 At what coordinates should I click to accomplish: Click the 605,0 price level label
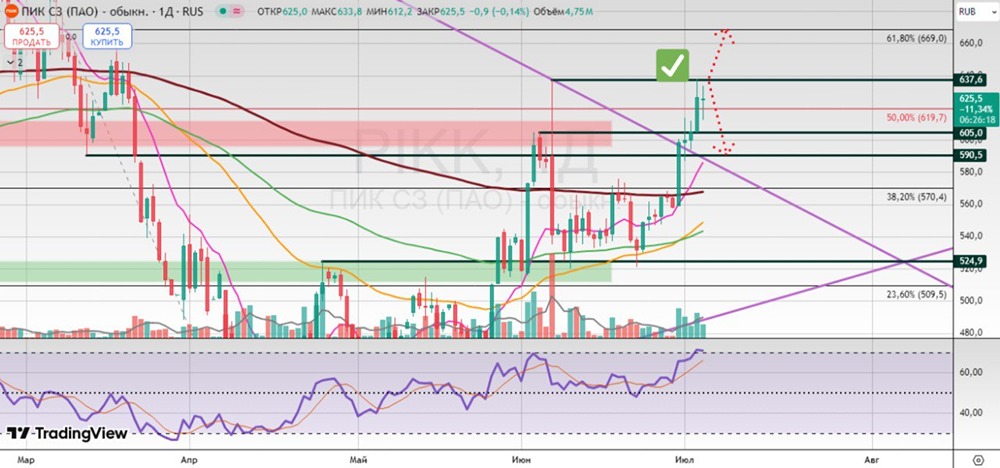point(969,133)
